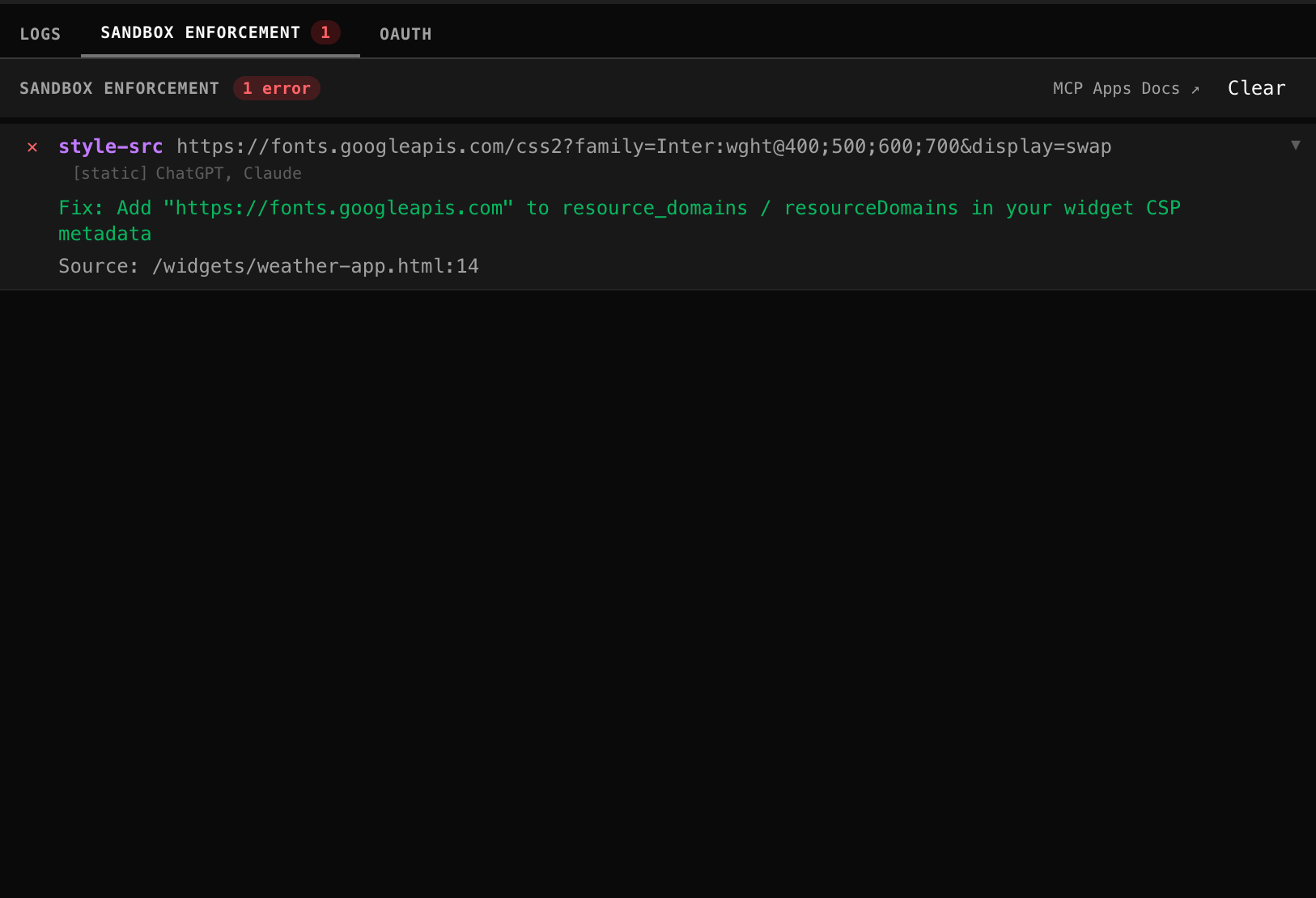Switch to the Logs tab
Image resolution: width=1316 pixels, height=898 pixels.
point(40,34)
